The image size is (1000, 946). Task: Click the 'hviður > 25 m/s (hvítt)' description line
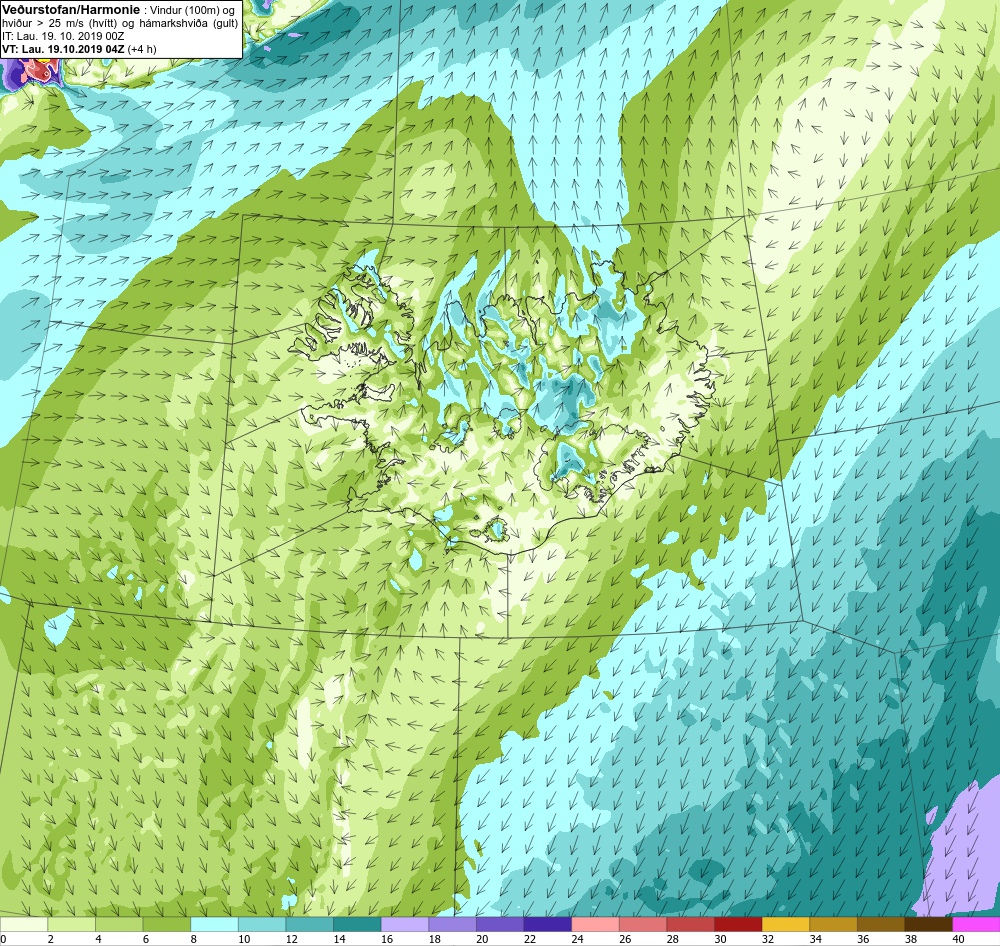[x=60, y=24]
